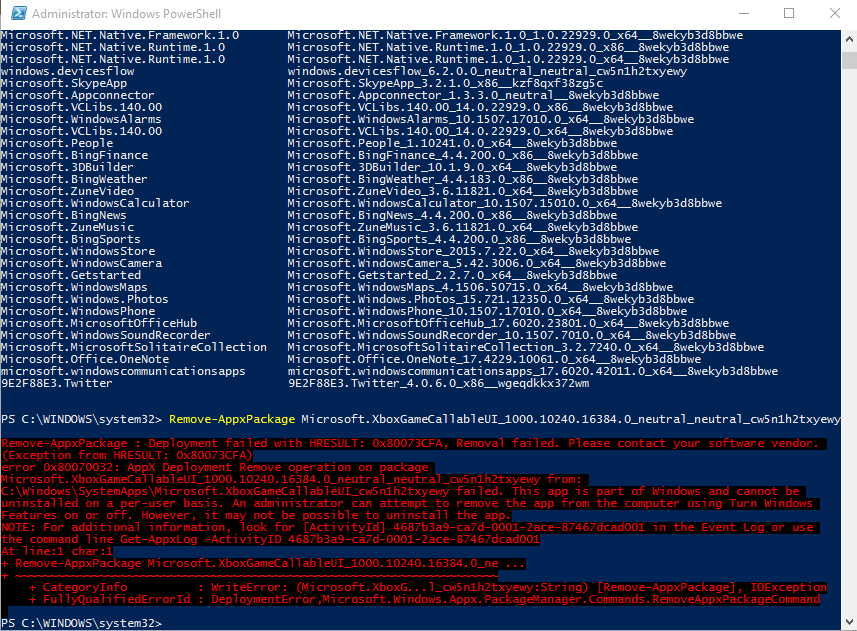Click the Microsoft.Appconnector name entry

(78, 95)
